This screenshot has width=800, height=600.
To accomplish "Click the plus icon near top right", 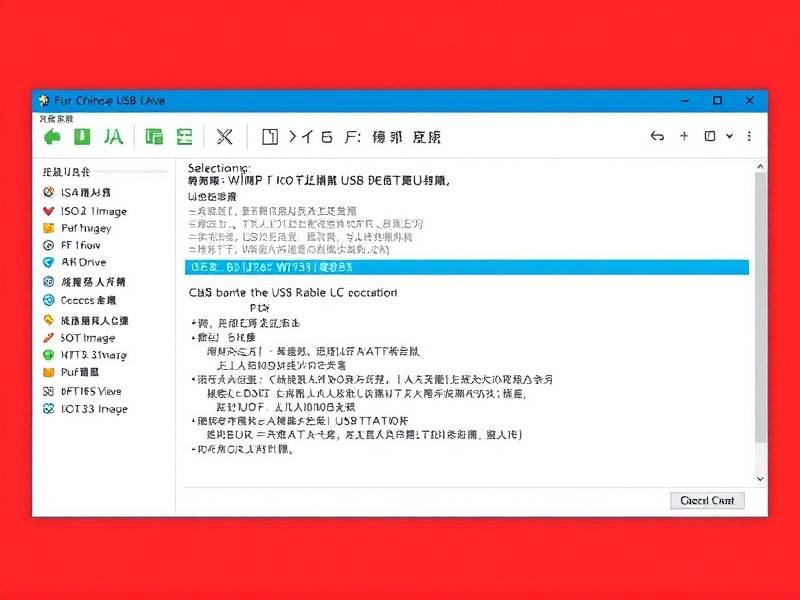I will [684, 136].
